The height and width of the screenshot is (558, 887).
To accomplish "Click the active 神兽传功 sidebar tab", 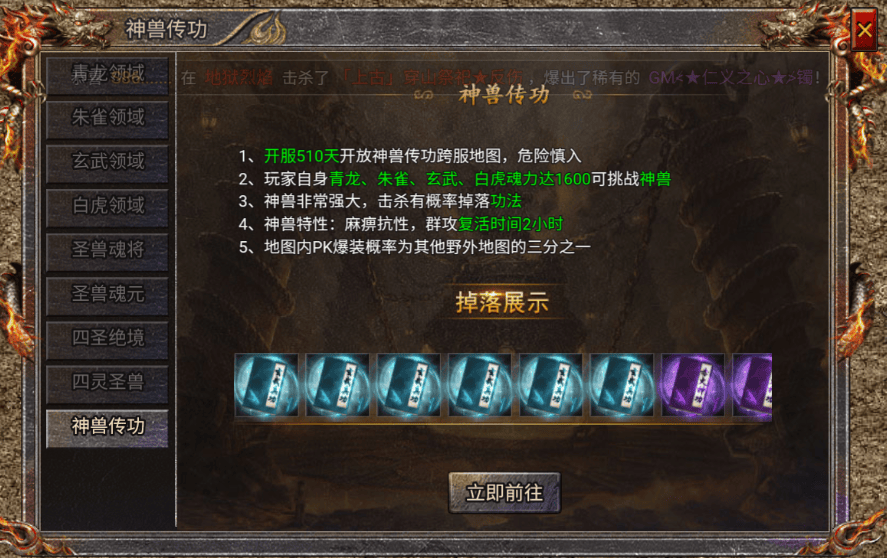I will (107, 427).
